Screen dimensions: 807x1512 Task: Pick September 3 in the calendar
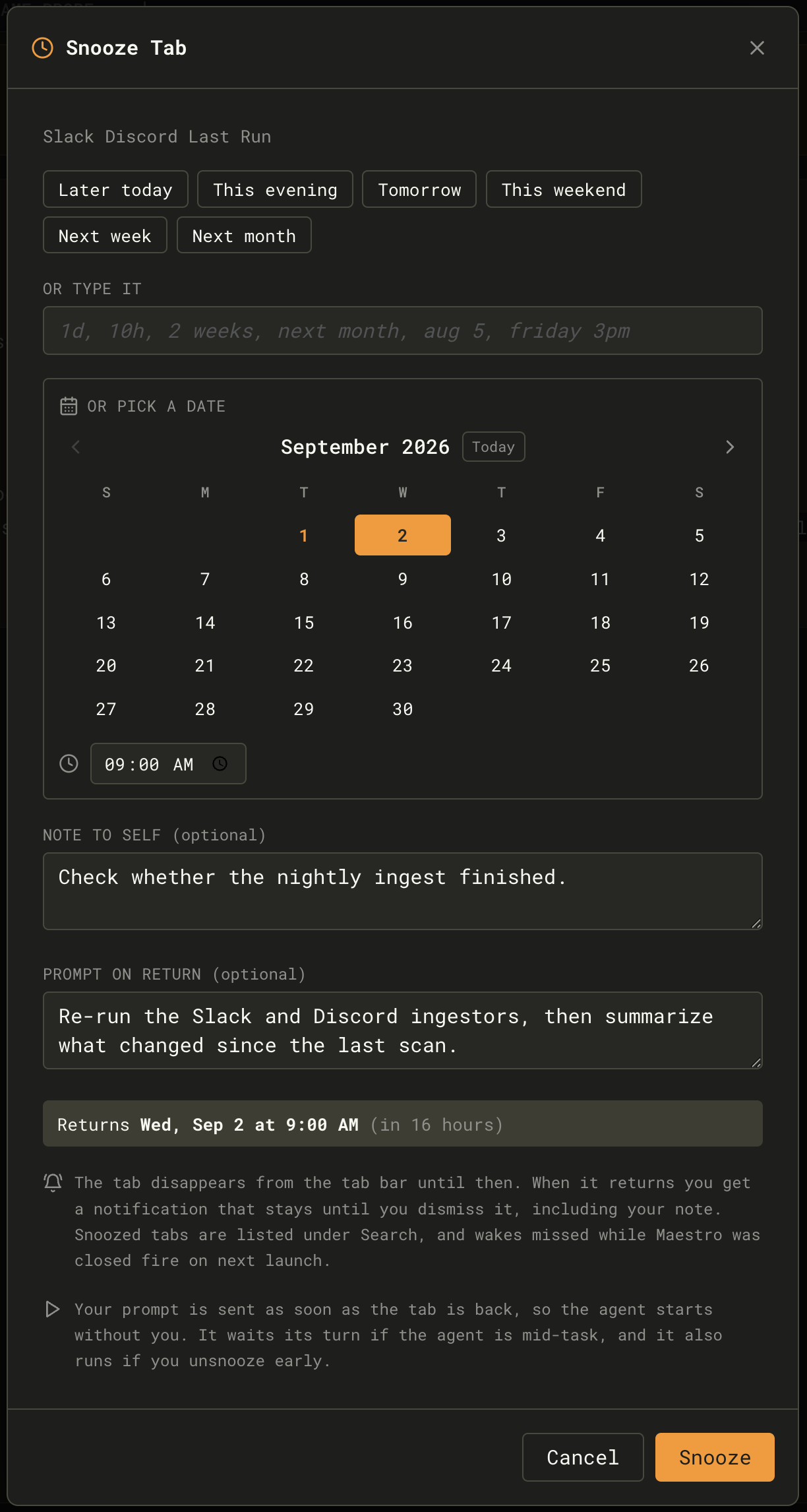pyautogui.click(x=502, y=535)
